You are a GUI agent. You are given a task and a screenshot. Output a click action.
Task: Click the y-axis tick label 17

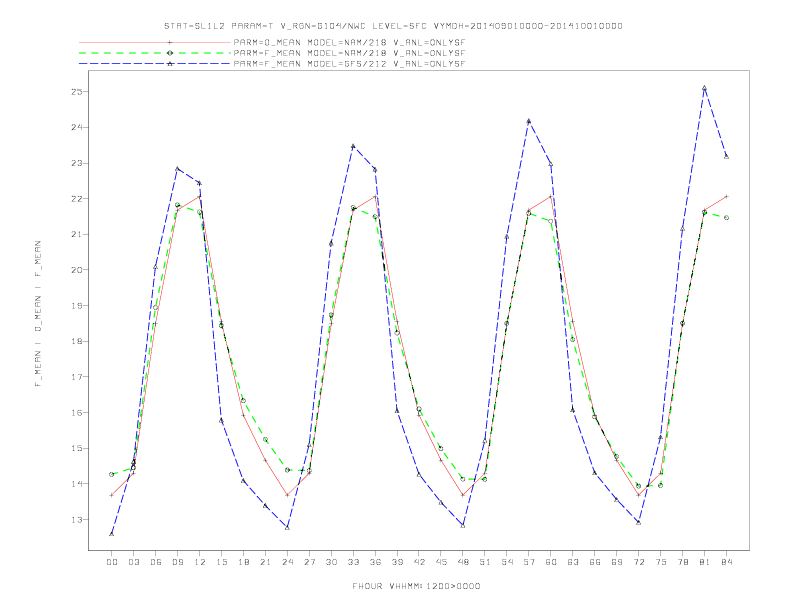coord(77,377)
